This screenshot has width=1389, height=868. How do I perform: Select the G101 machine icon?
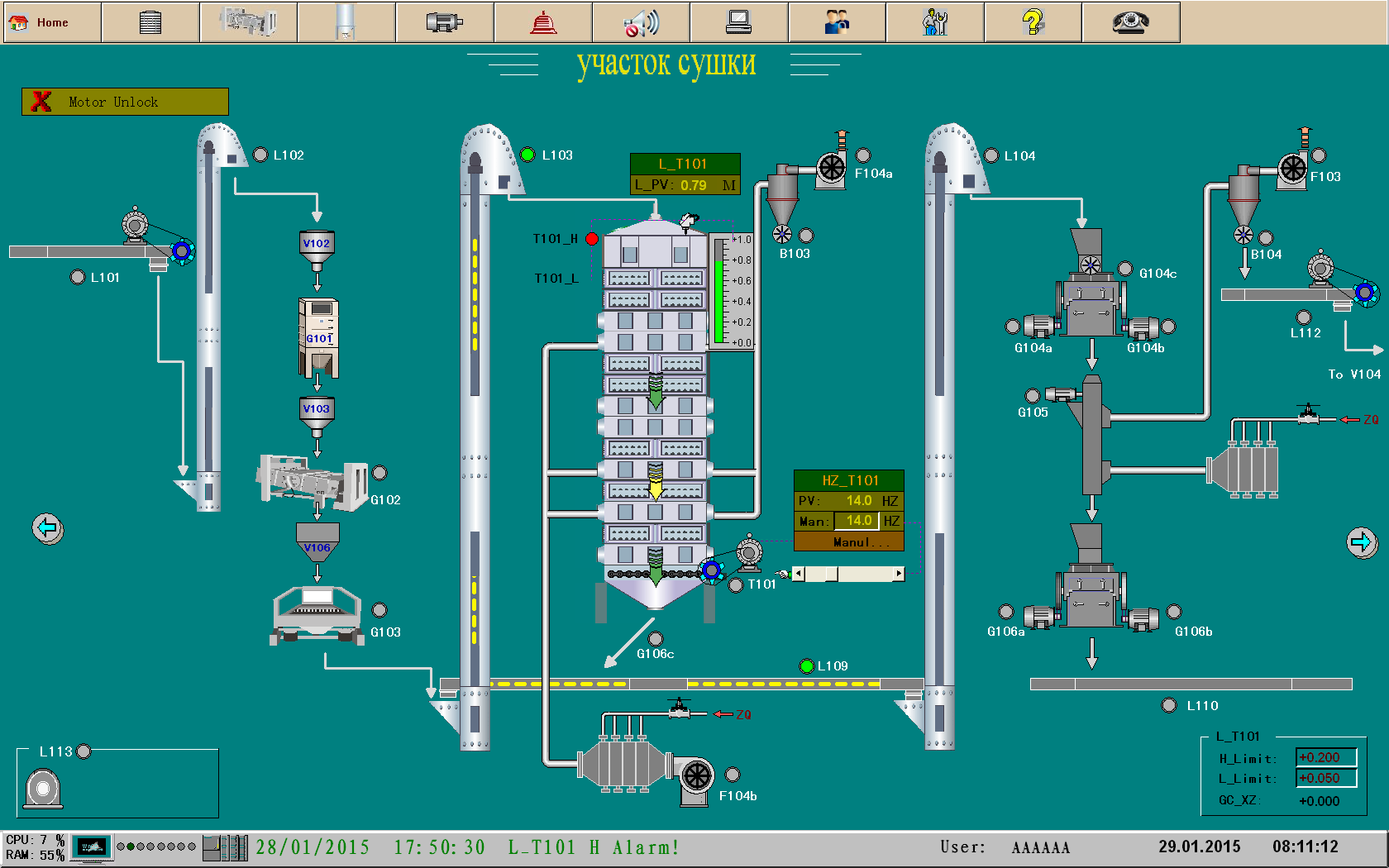(x=318, y=337)
